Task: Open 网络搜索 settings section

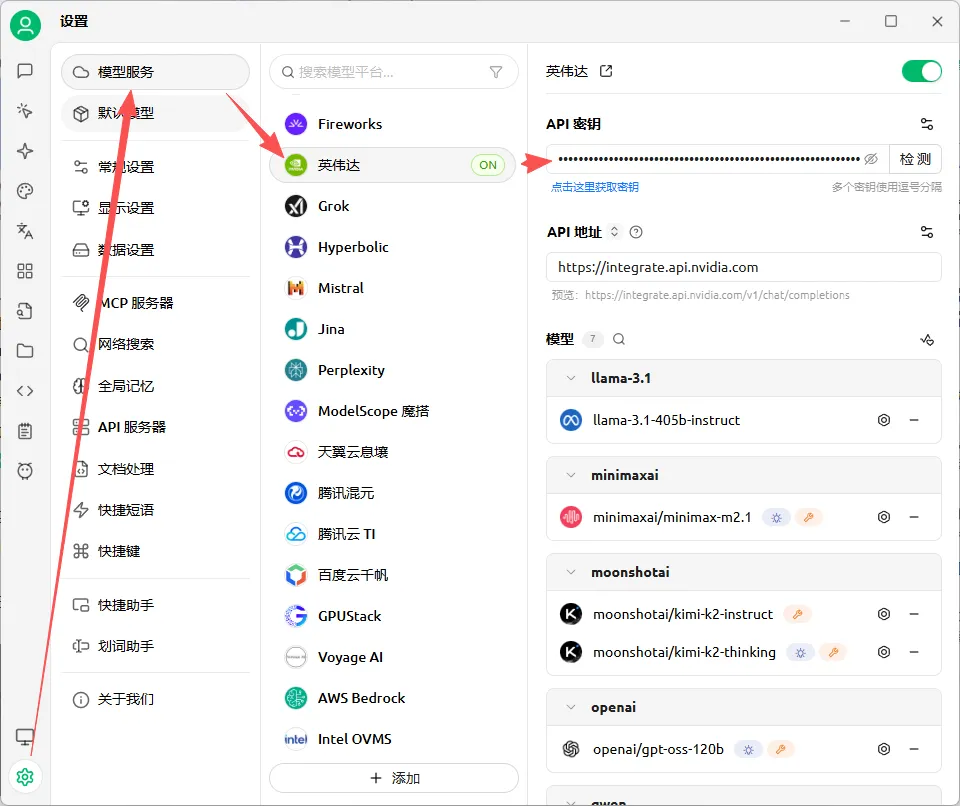Action: pos(156,344)
